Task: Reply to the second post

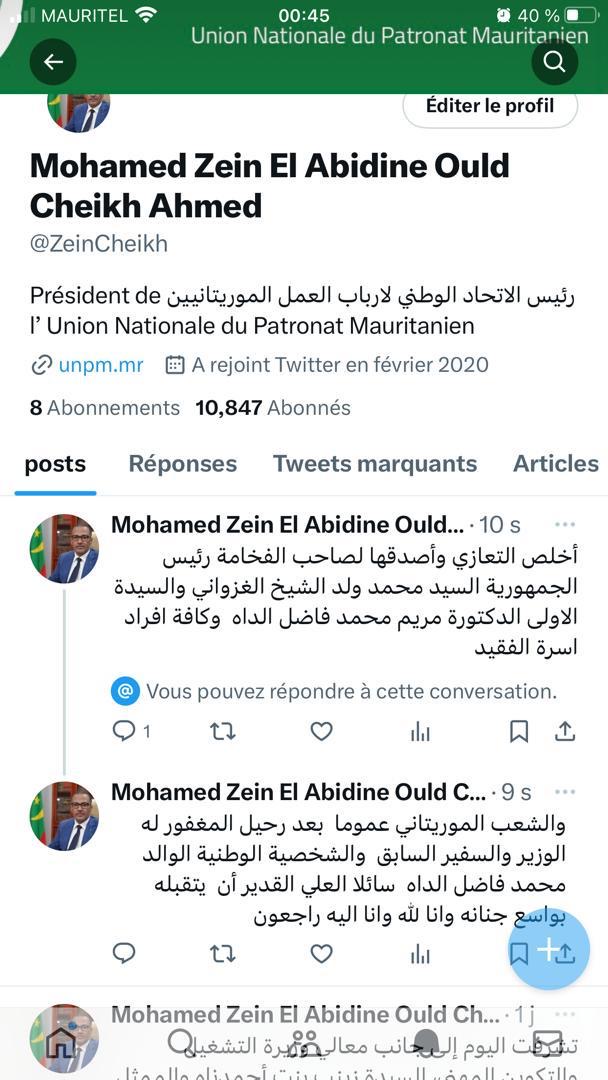Action: click(124, 954)
